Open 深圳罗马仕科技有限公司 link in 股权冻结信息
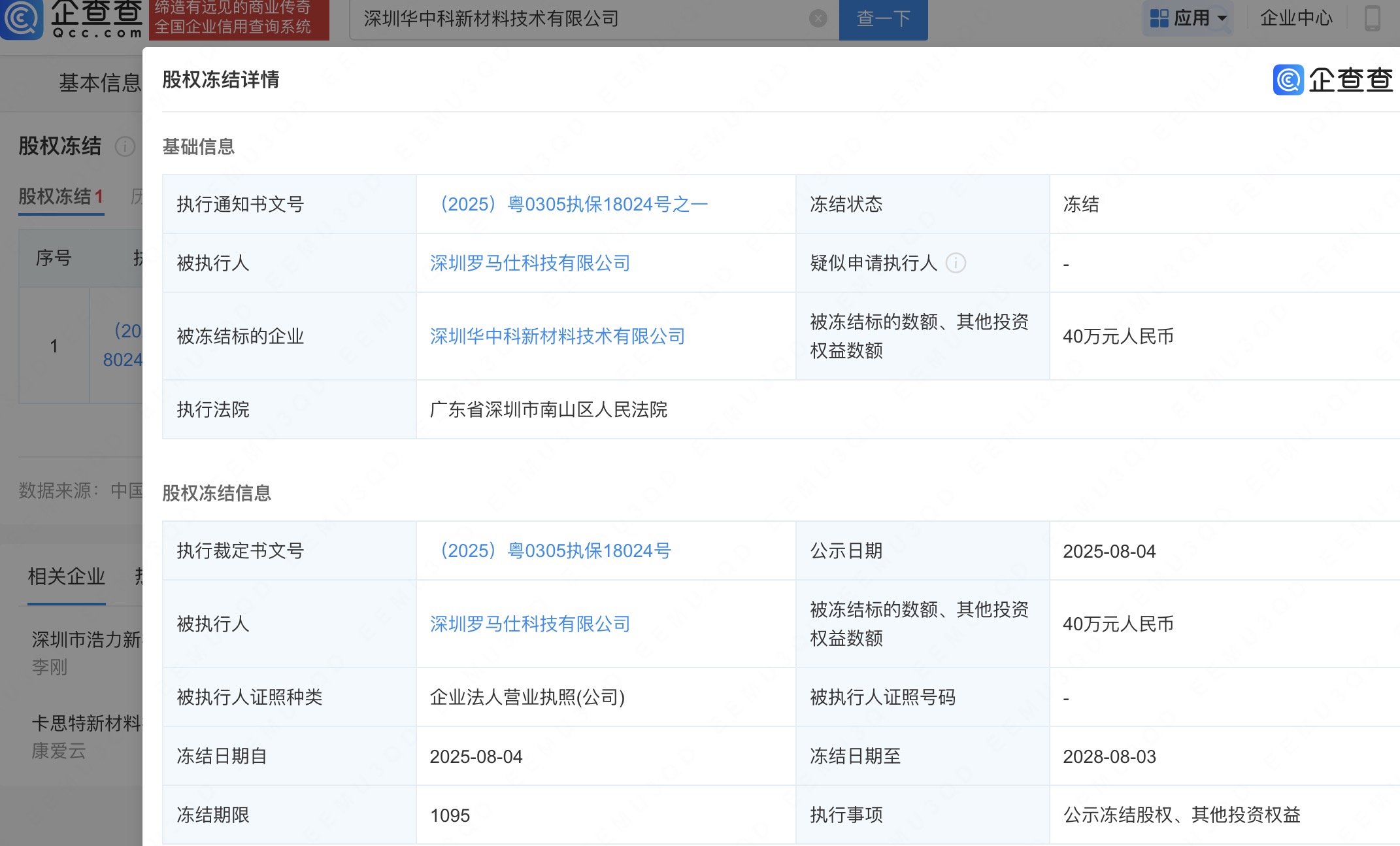1400x846 pixels. pos(530,624)
